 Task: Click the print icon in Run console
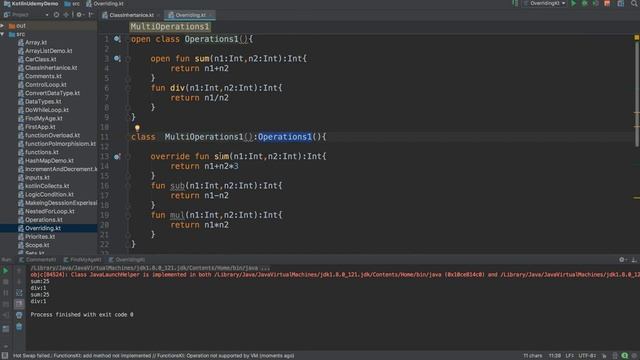[x=19, y=315]
